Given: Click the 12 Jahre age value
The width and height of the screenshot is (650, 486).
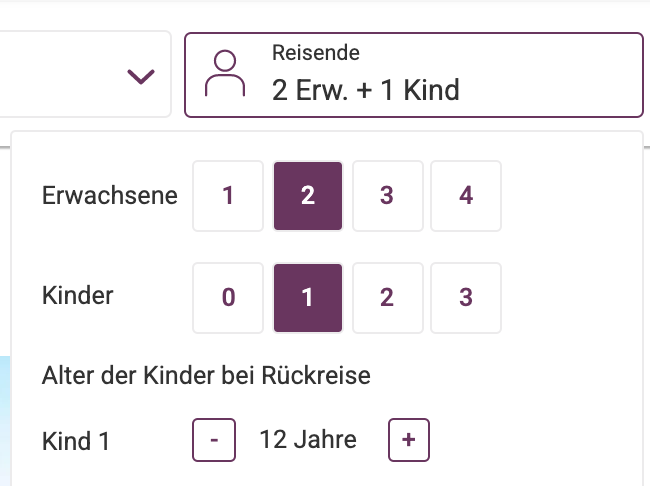Looking at the screenshot, I should (x=308, y=440).
